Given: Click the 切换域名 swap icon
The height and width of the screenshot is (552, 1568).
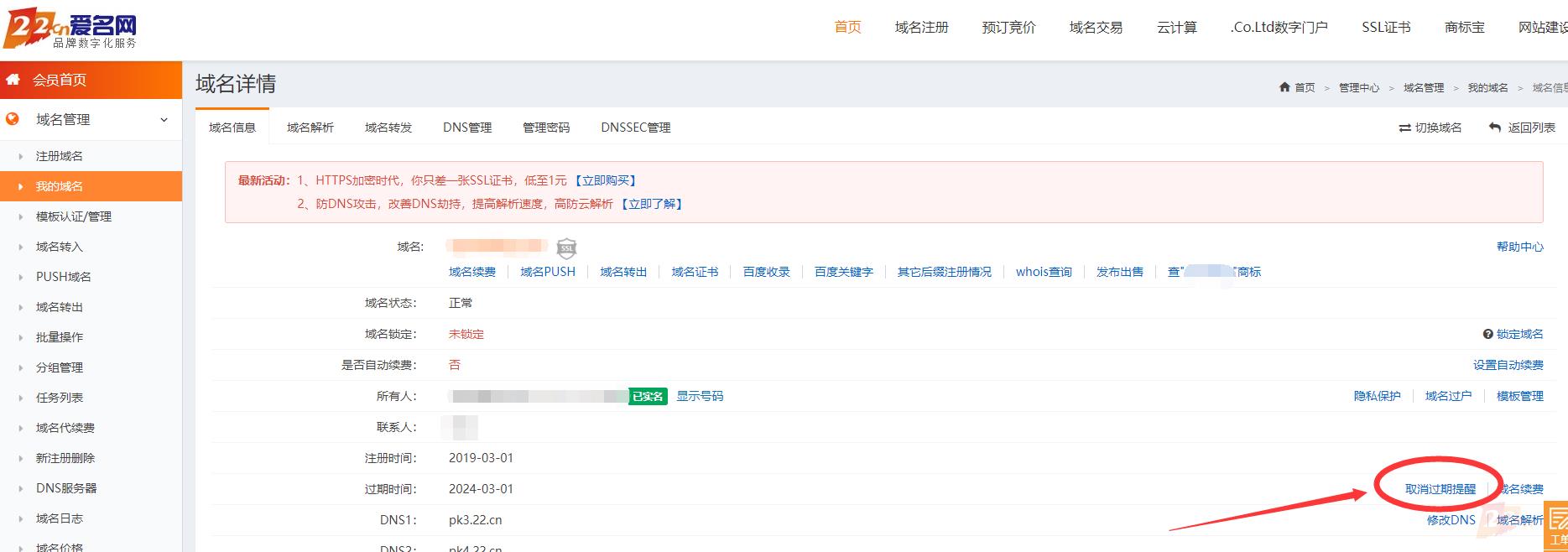Looking at the screenshot, I should [x=1404, y=128].
